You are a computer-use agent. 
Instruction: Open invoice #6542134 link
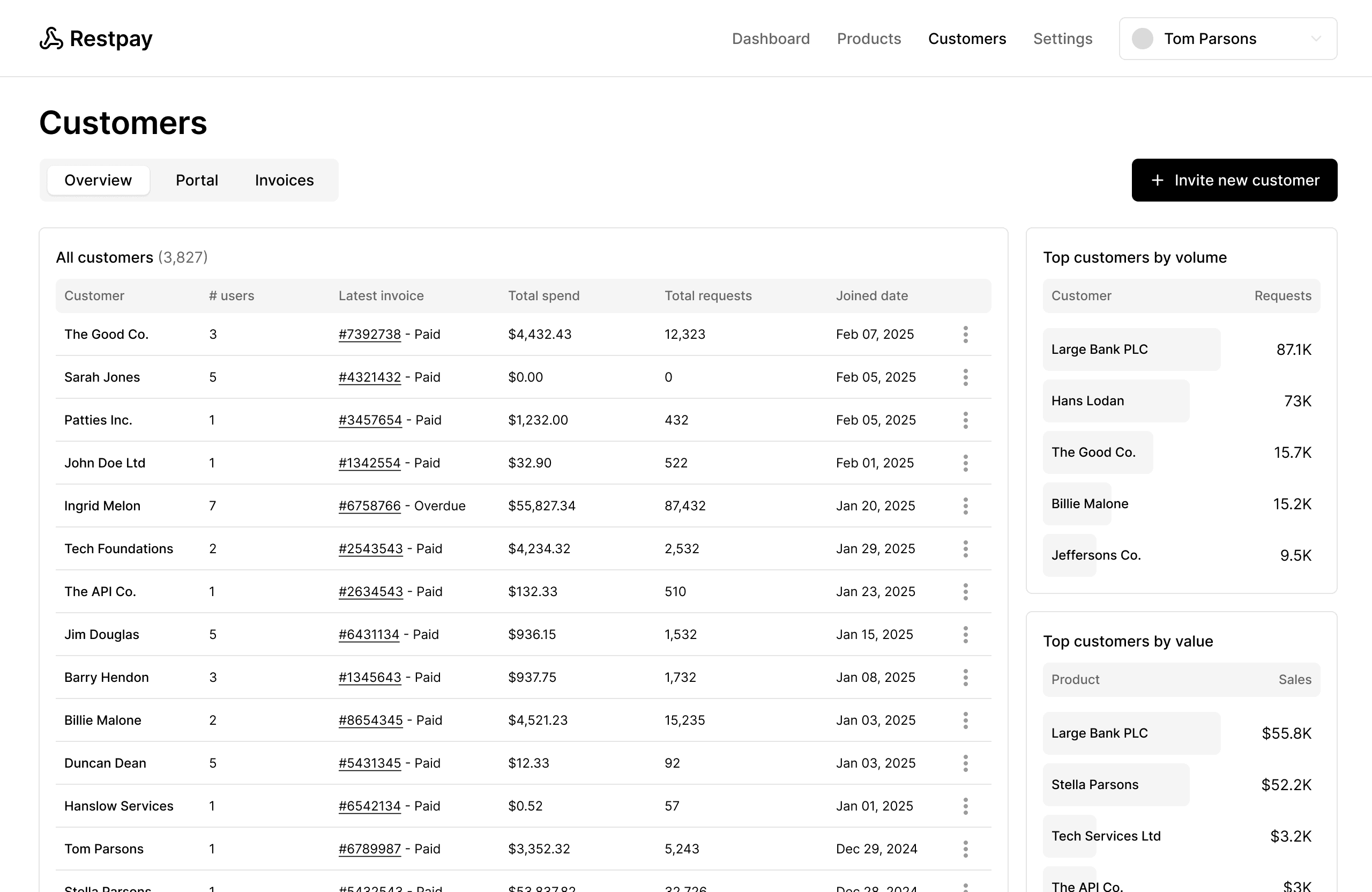point(369,806)
